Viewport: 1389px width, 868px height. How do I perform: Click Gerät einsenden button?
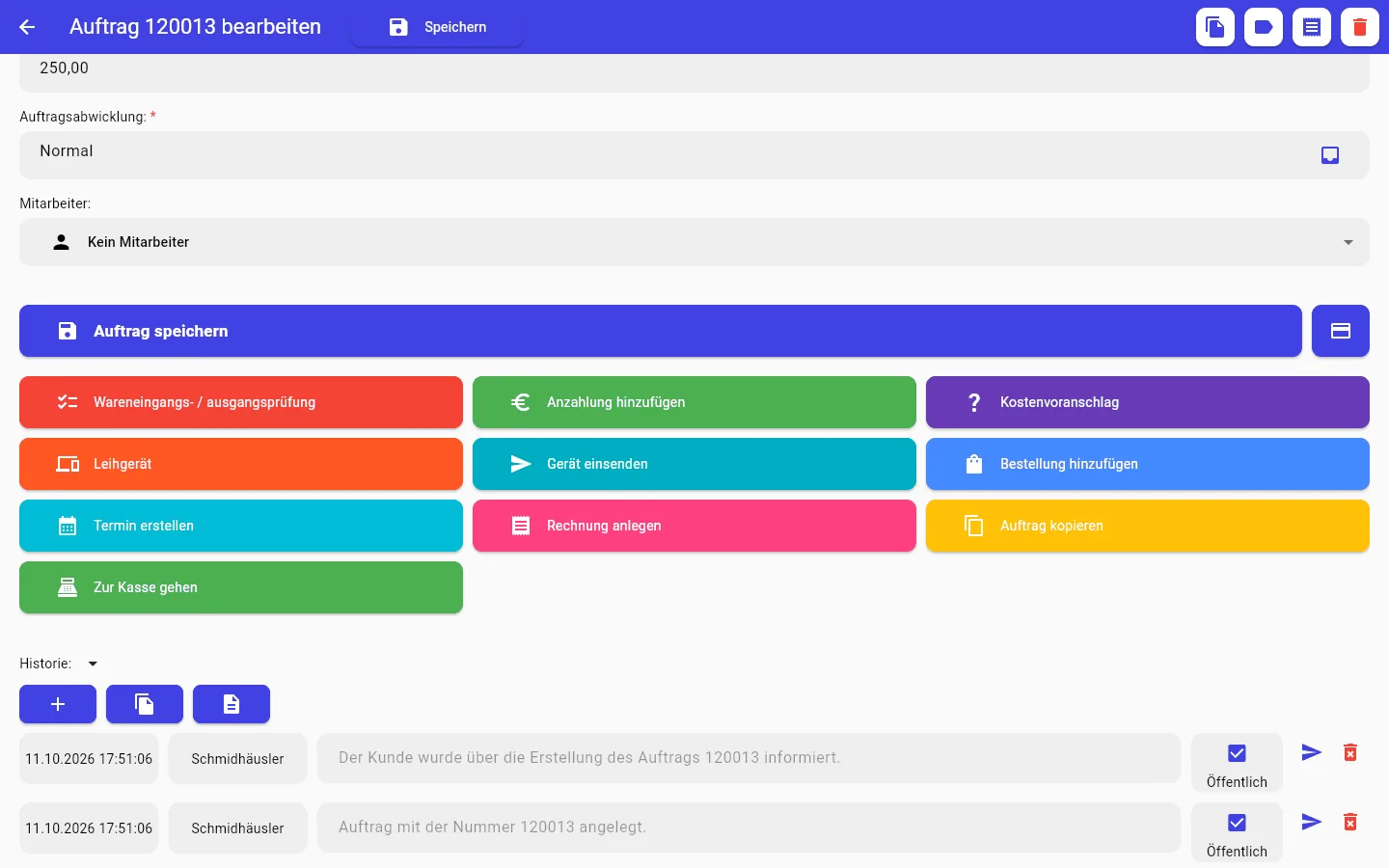pyautogui.click(x=694, y=464)
